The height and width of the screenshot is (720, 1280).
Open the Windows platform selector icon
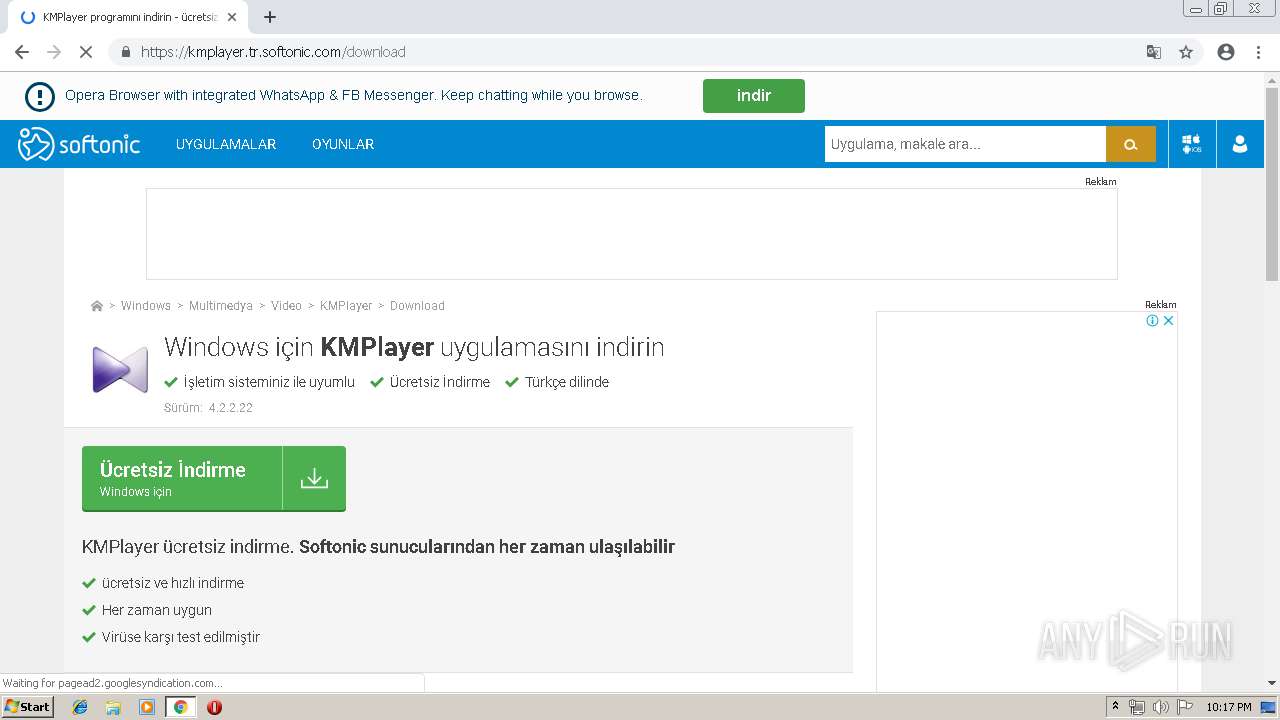1192,144
